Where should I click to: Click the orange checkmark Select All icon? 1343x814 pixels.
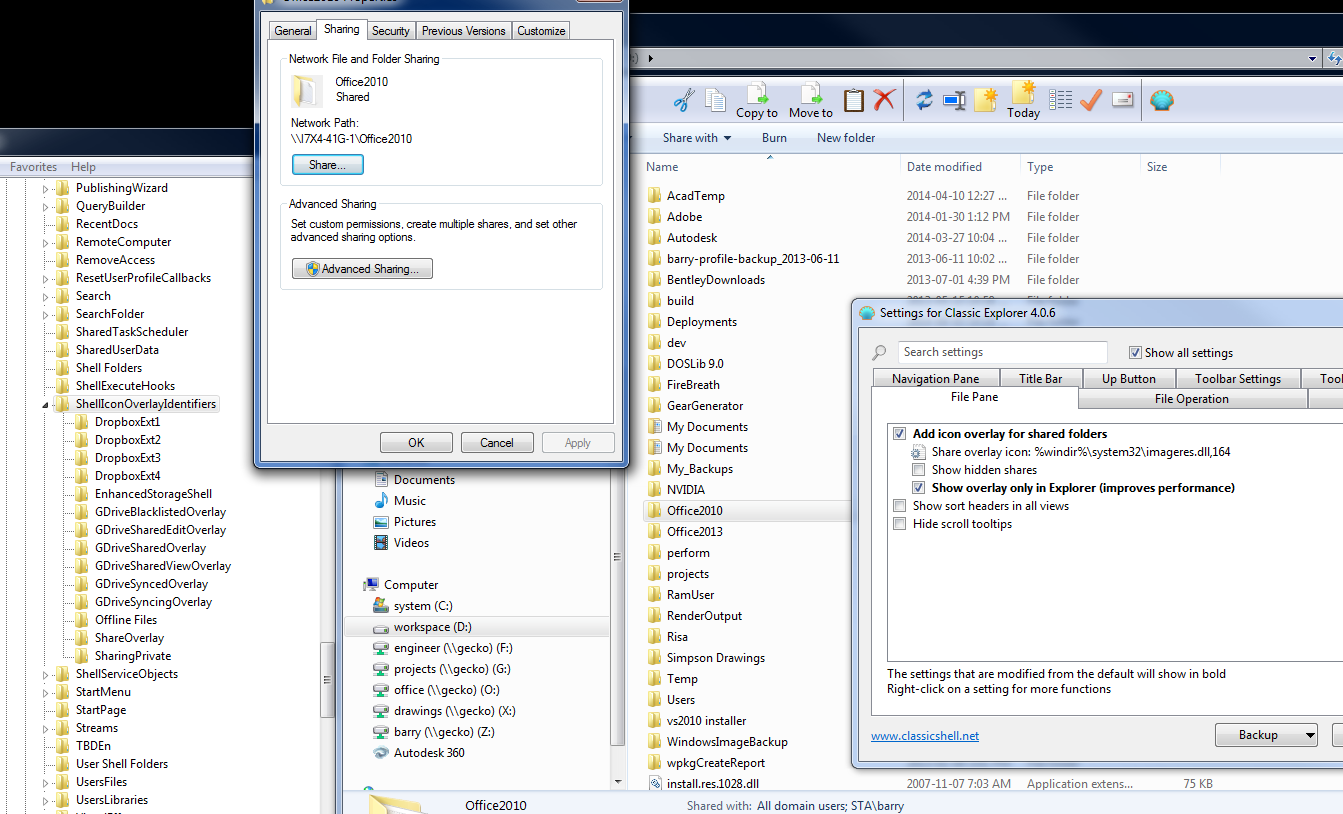click(x=1091, y=99)
